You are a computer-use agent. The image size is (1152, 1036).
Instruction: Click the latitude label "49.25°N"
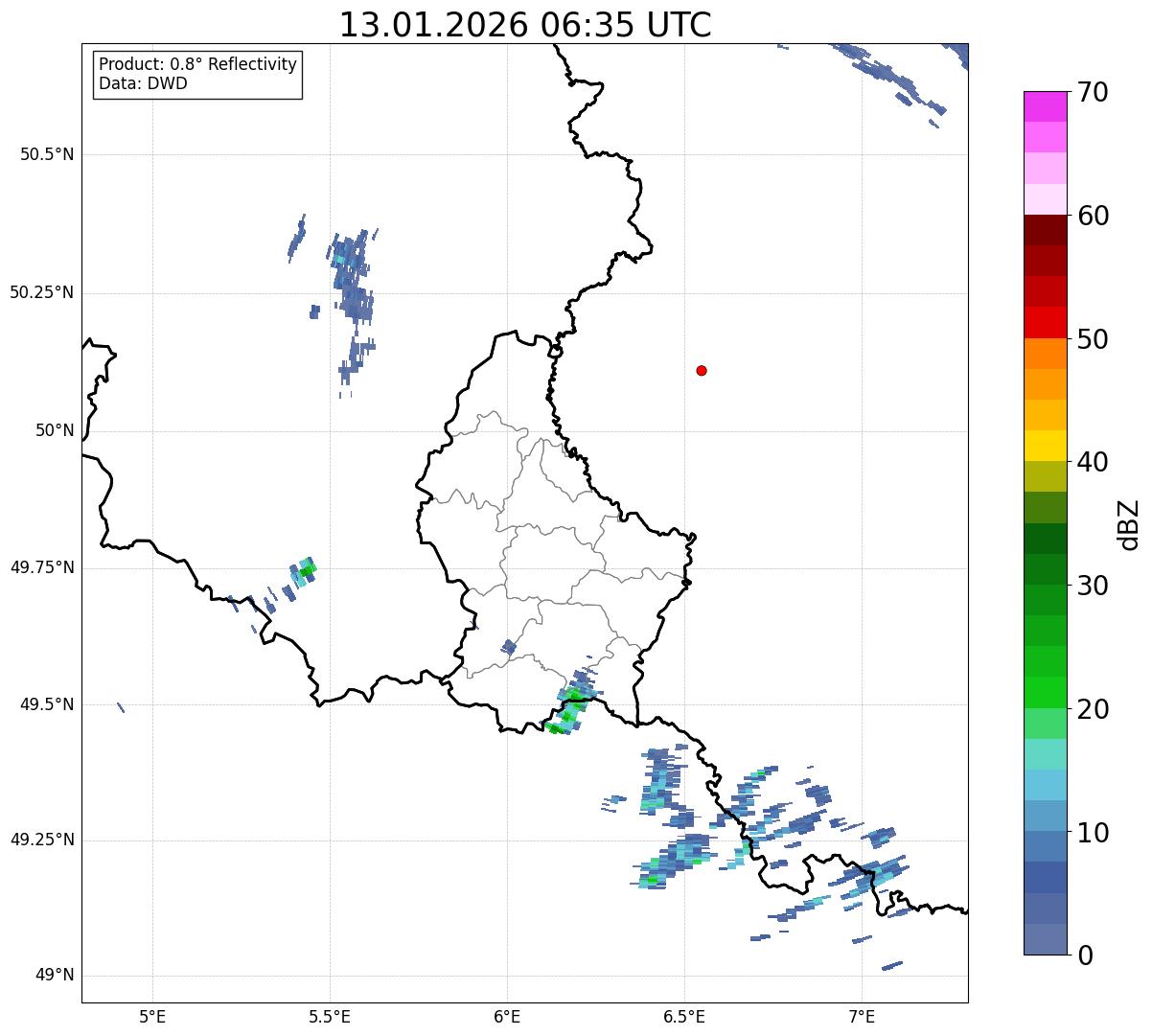[x=42, y=840]
